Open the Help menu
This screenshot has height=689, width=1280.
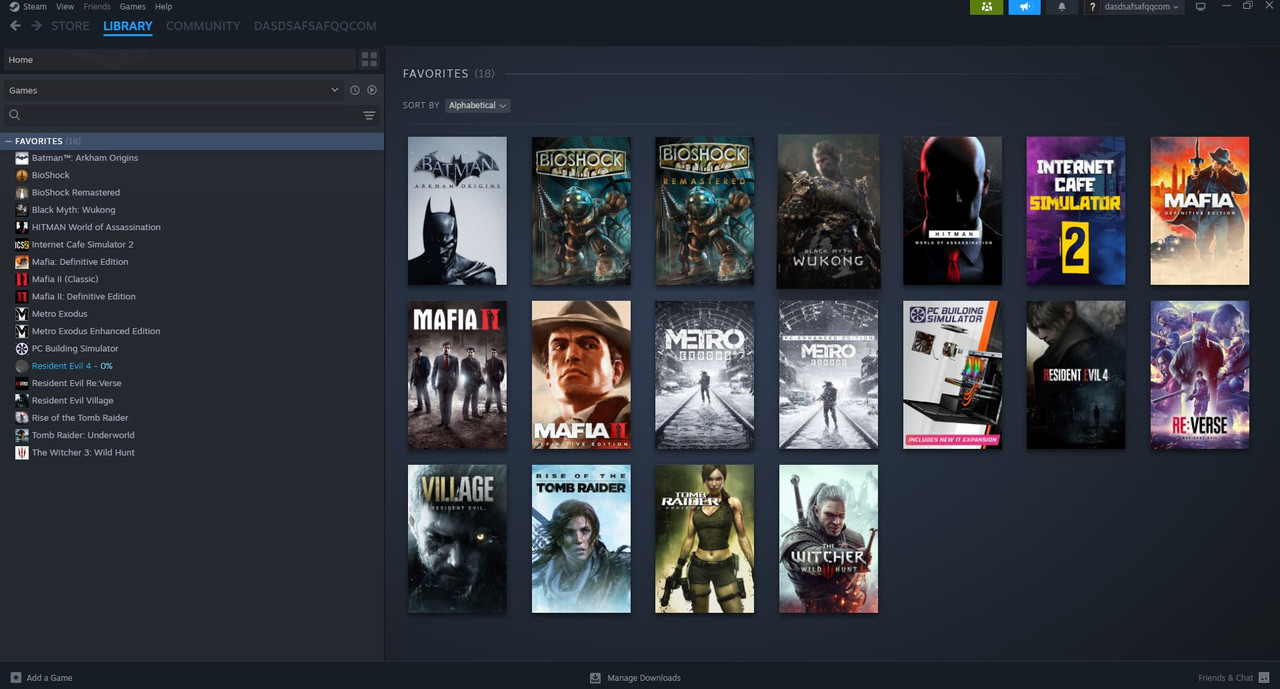point(163,7)
